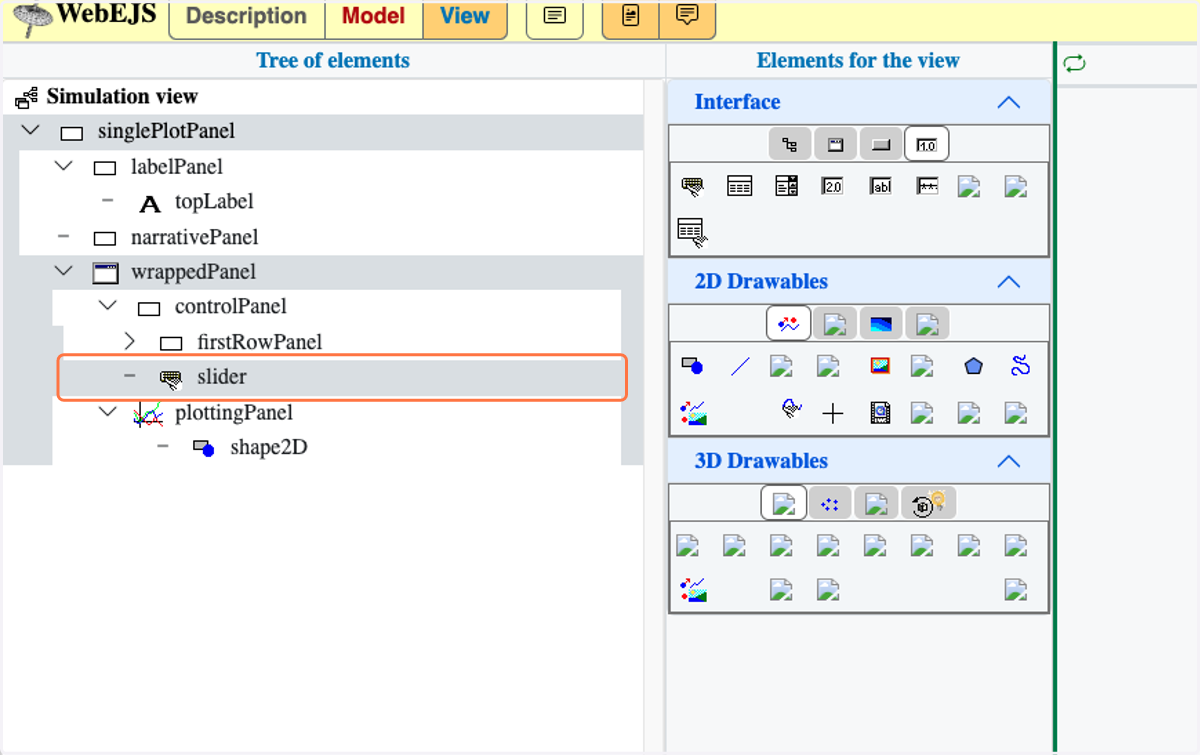Collapse the Interface palette section
Viewport: 1200px width, 755px height.
point(1009,102)
